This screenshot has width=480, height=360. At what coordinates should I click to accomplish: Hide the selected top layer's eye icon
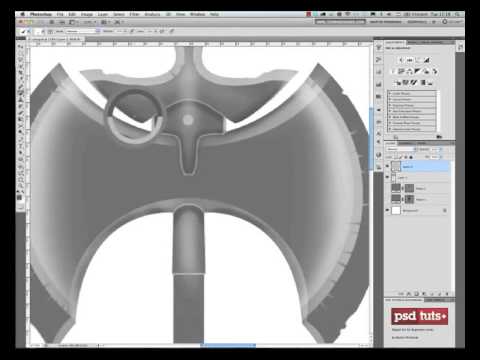387,166
